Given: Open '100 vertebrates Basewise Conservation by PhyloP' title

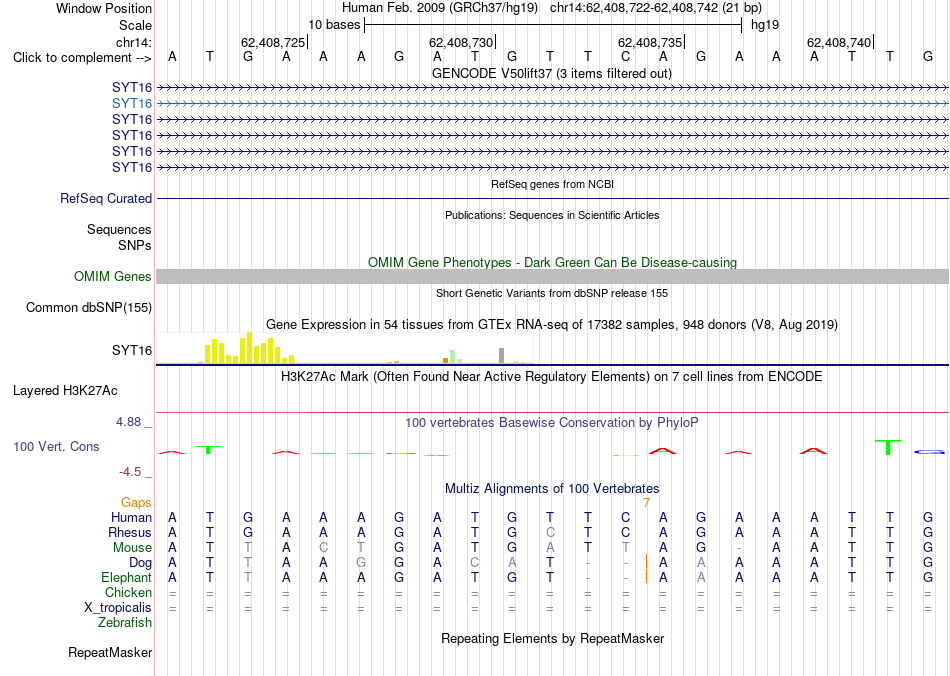Looking at the screenshot, I should tap(552, 423).
